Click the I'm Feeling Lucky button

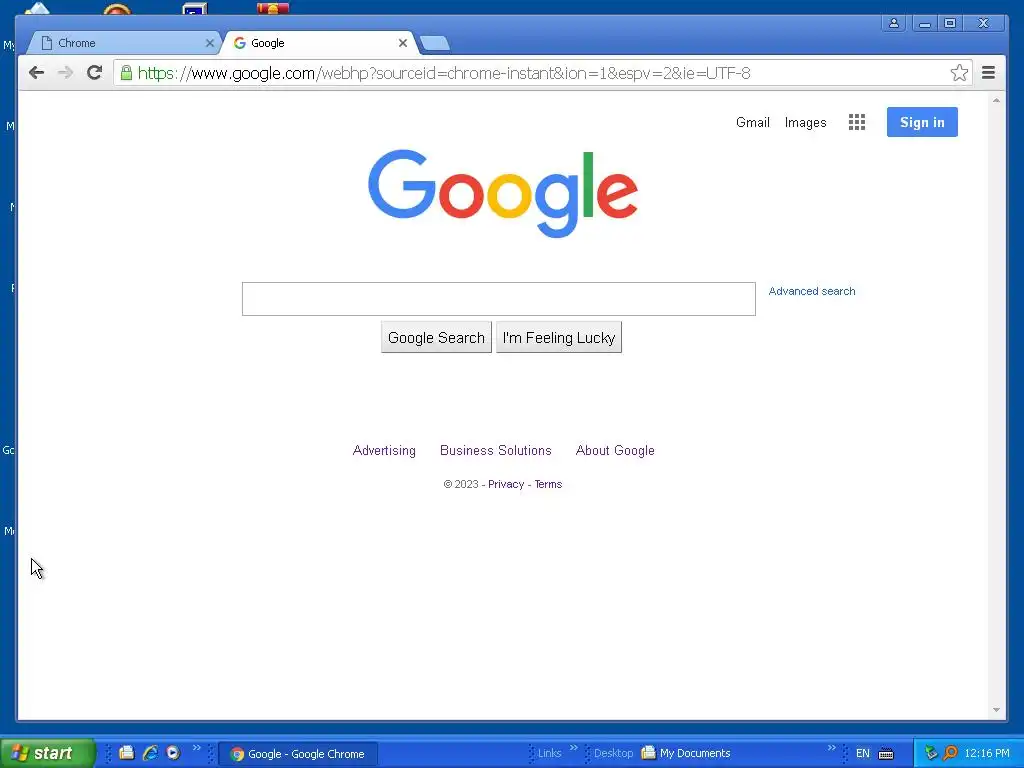pyautogui.click(x=559, y=338)
